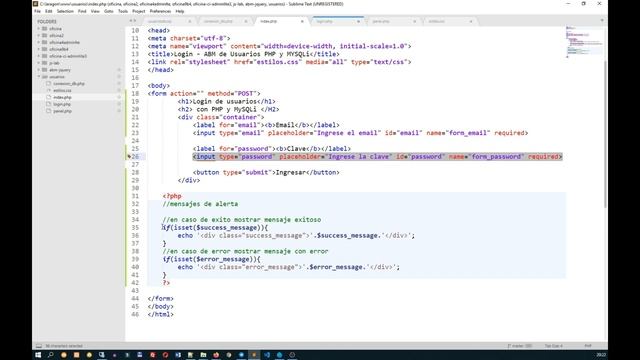
Task: Open the Project menu
Action: pos(138,11)
